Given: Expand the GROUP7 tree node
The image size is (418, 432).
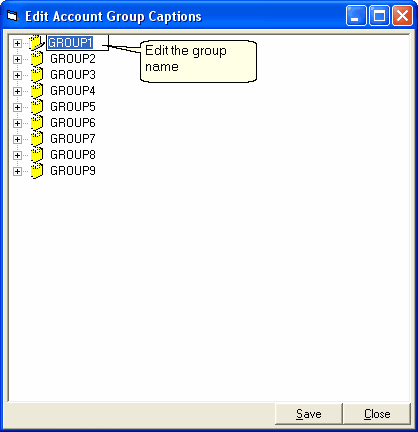Looking at the screenshot, I should pos(17,139).
